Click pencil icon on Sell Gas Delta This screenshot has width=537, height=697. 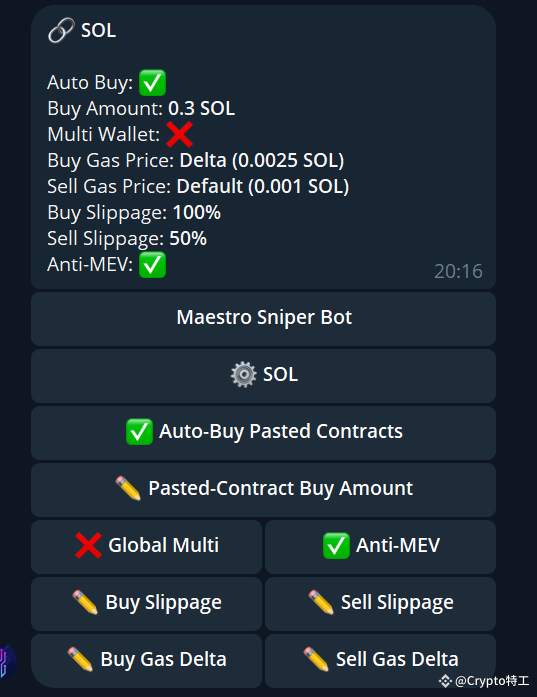pos(316,659)
